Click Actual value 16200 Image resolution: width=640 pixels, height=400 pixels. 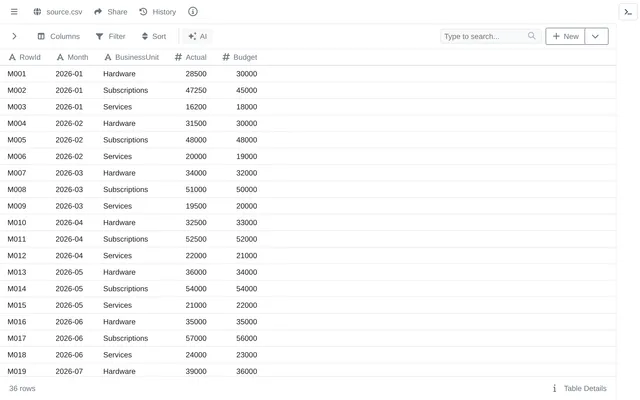(196, 107)
